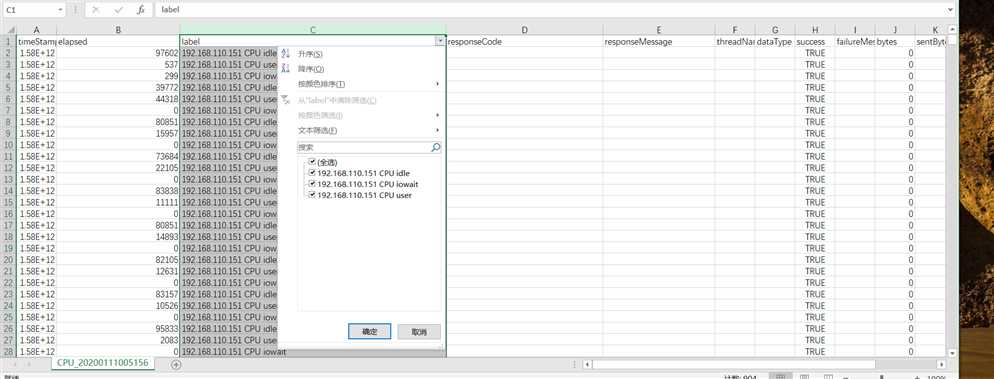Click horizontal scrollbar left arrow
The height and width of the screenshot is (379, 994).
coord(587,364)
